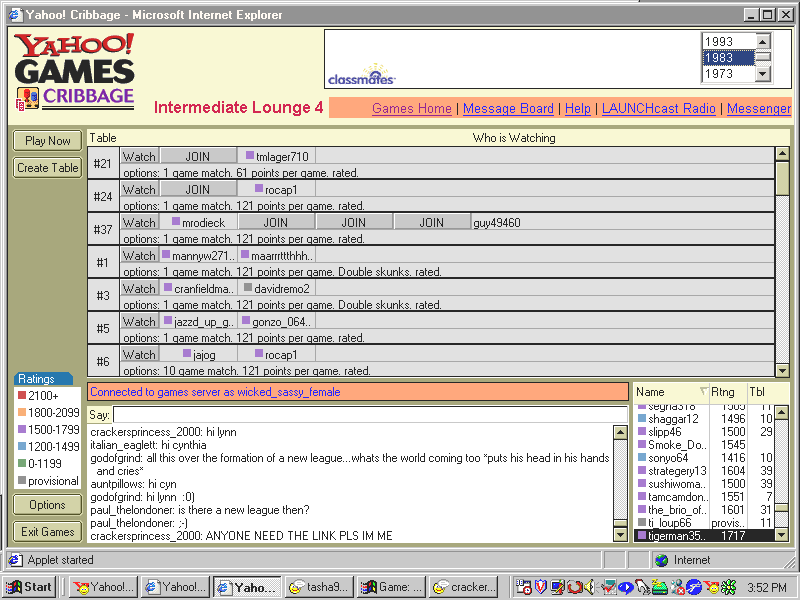Screen dimensions: 800x600
Task: Open the Help link
Action: [578, 108]
